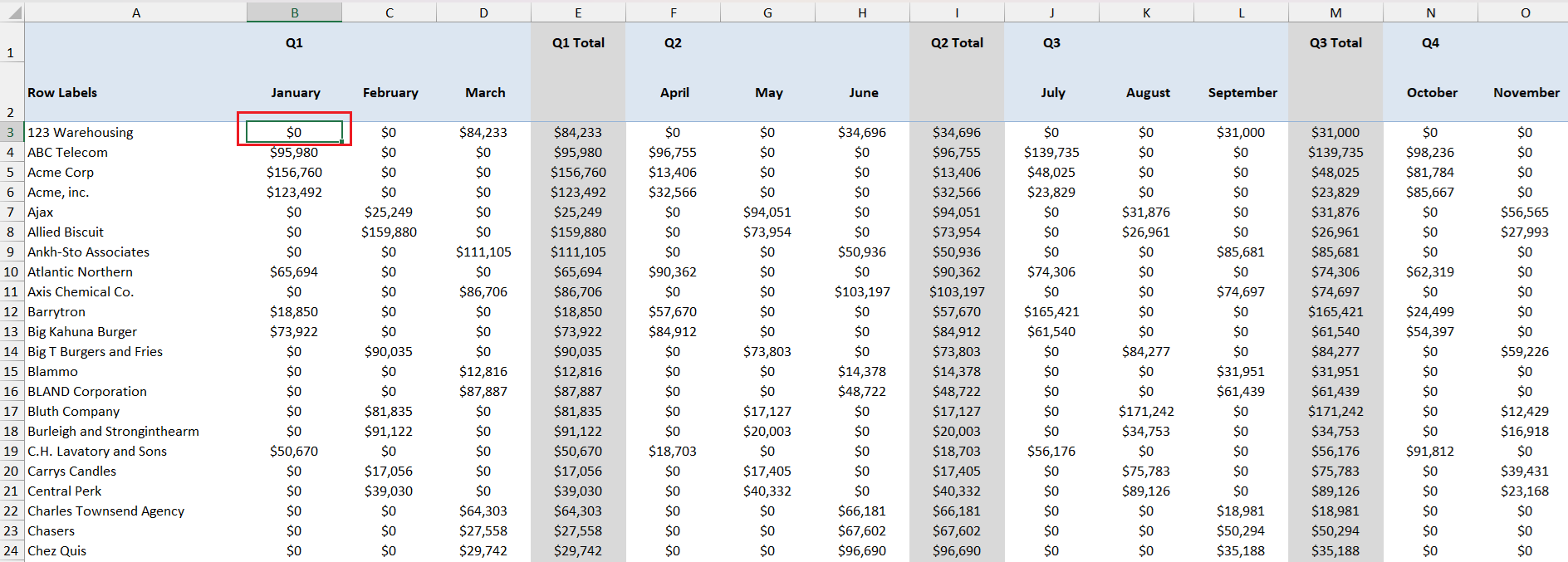
Task: Click the January column label
Action: pyautogui.click(x=296, y=92)
